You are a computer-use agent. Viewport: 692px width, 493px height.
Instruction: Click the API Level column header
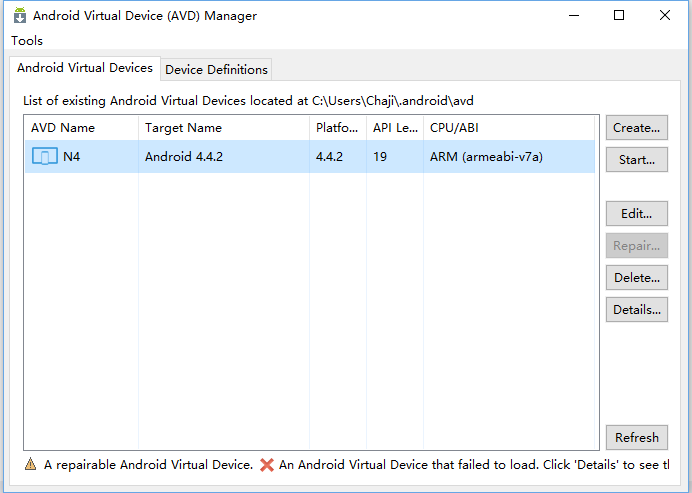393,128
